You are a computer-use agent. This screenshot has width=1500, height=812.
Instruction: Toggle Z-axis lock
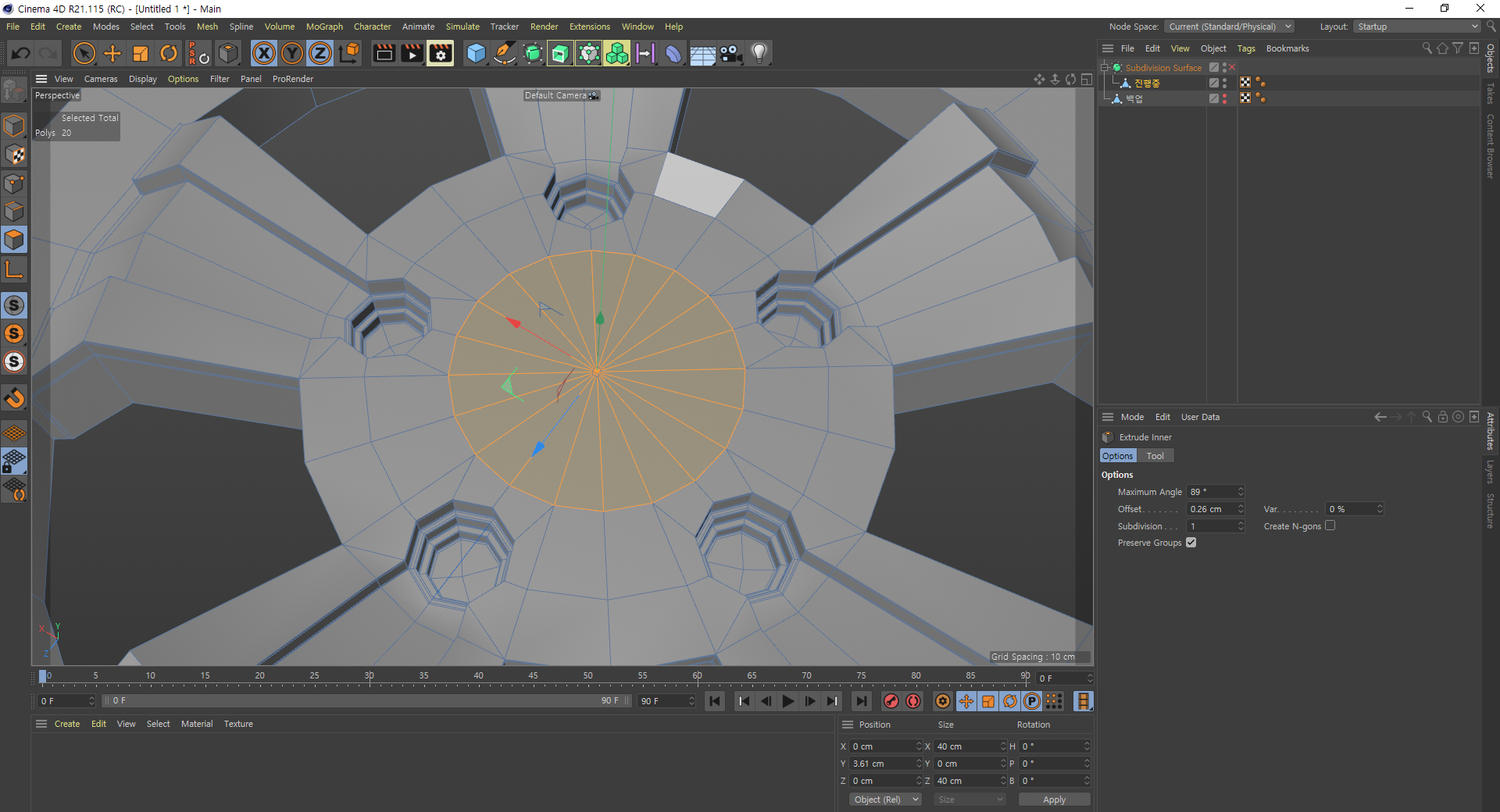[320, 53]
